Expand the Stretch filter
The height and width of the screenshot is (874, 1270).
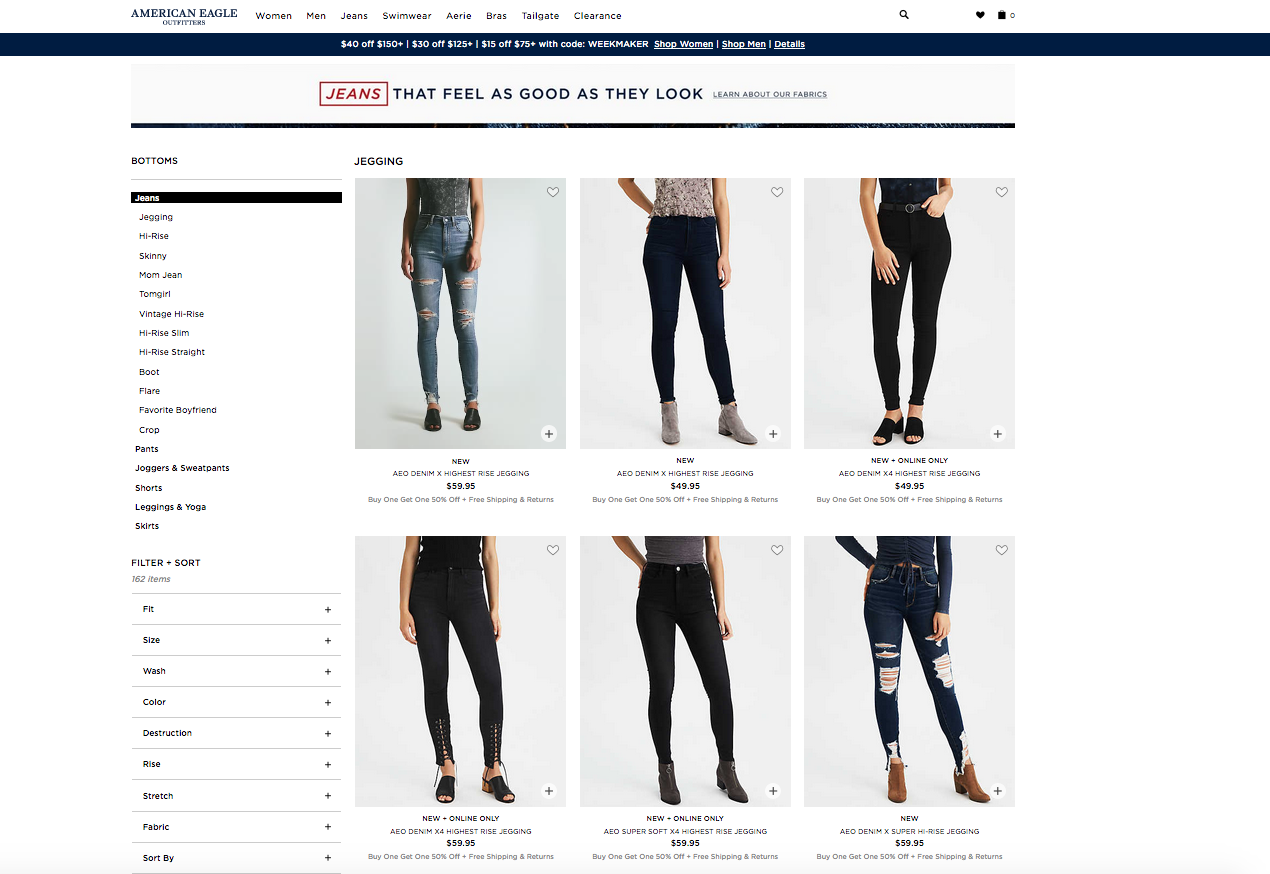[x=236, y=796]
